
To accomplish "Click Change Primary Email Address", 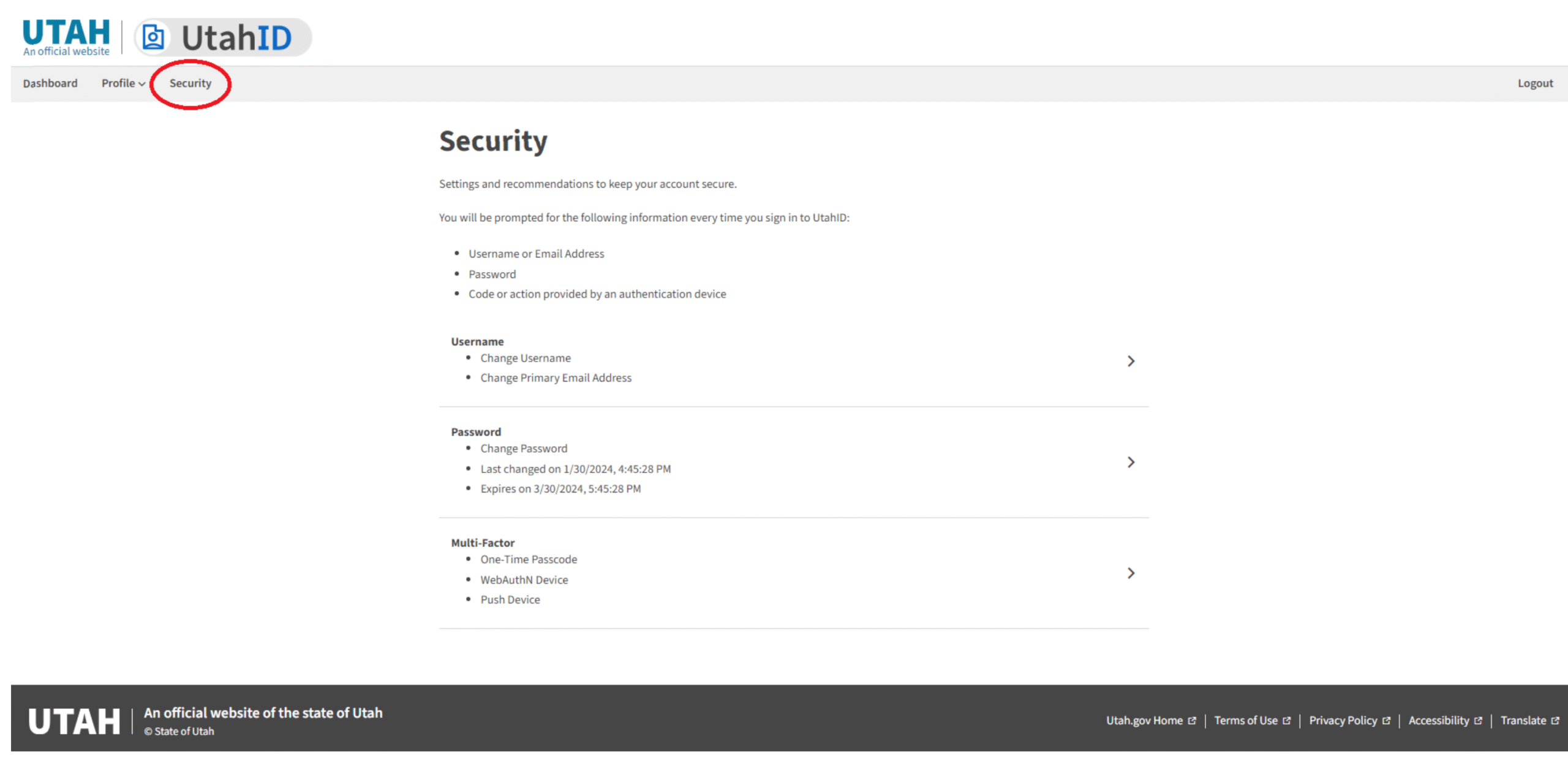I will tap(556, 377).
